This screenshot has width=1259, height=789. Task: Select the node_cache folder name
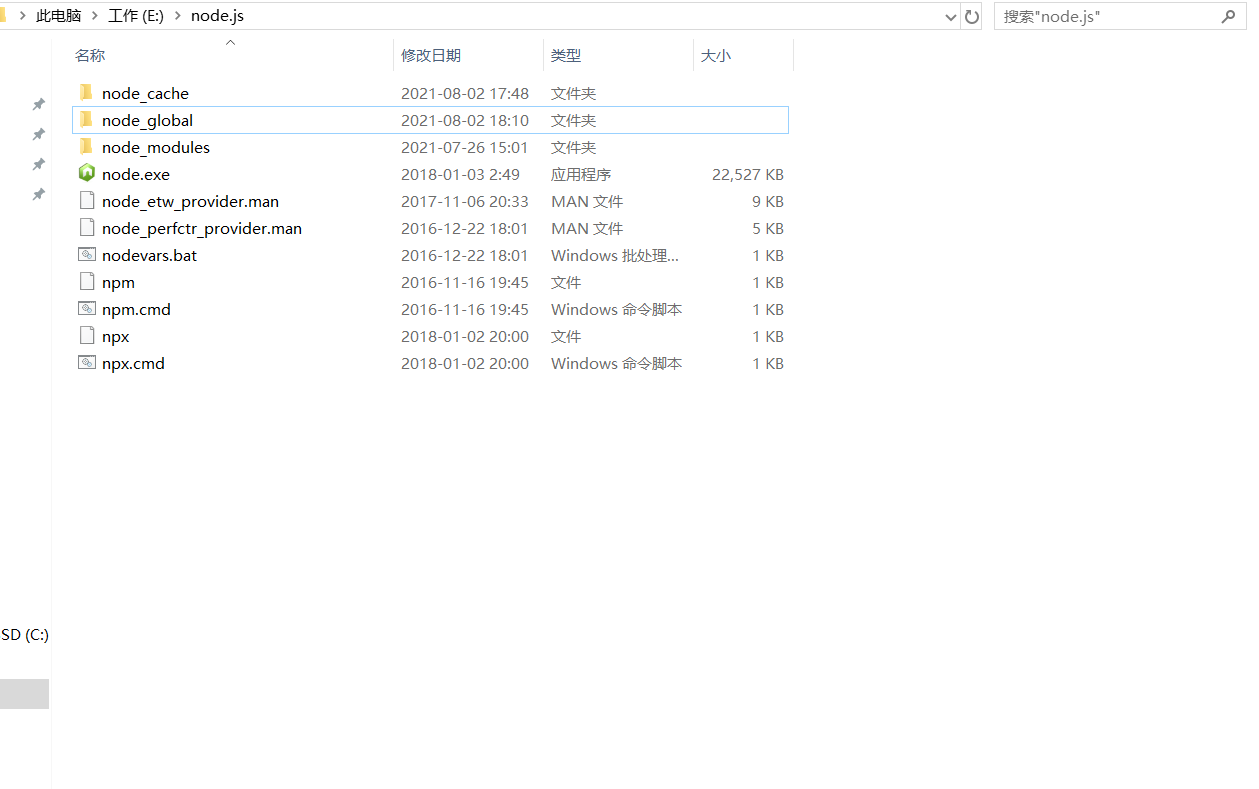click(145, 93)
